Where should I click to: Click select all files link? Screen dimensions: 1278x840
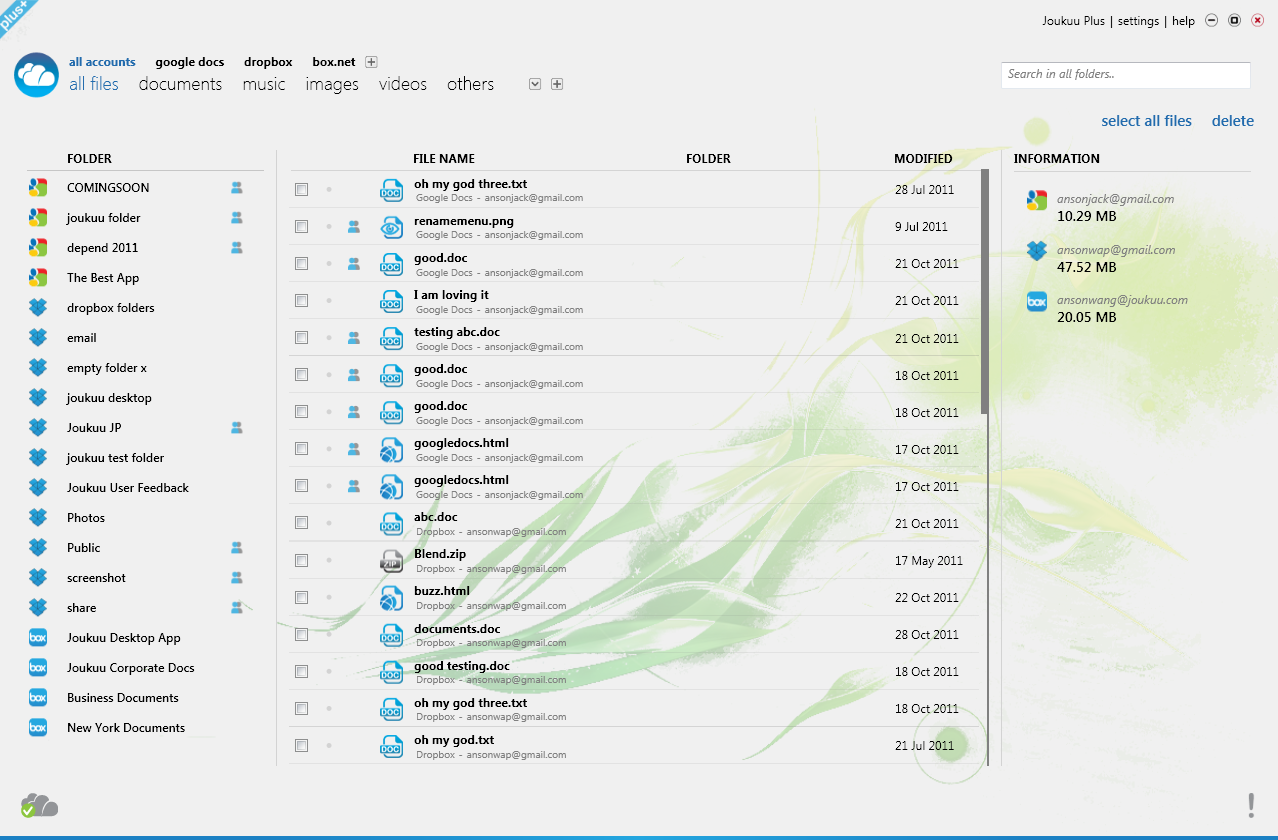click(1147, 121)
